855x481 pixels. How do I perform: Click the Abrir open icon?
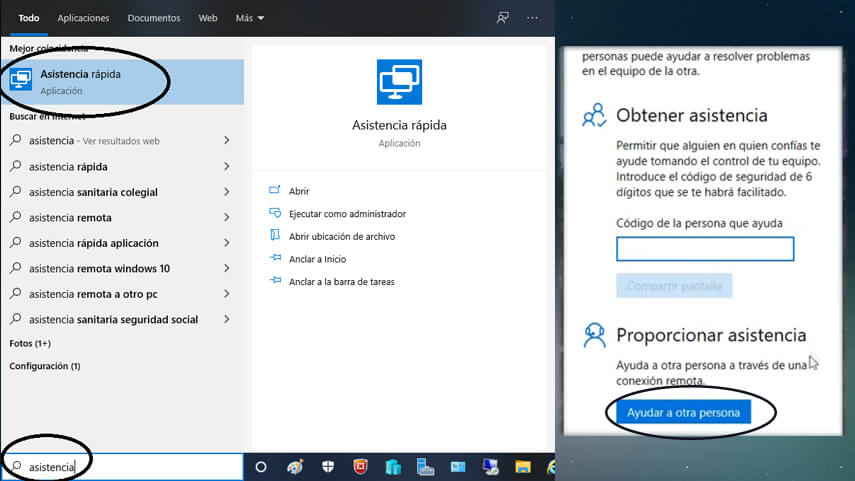click(275, 190)
